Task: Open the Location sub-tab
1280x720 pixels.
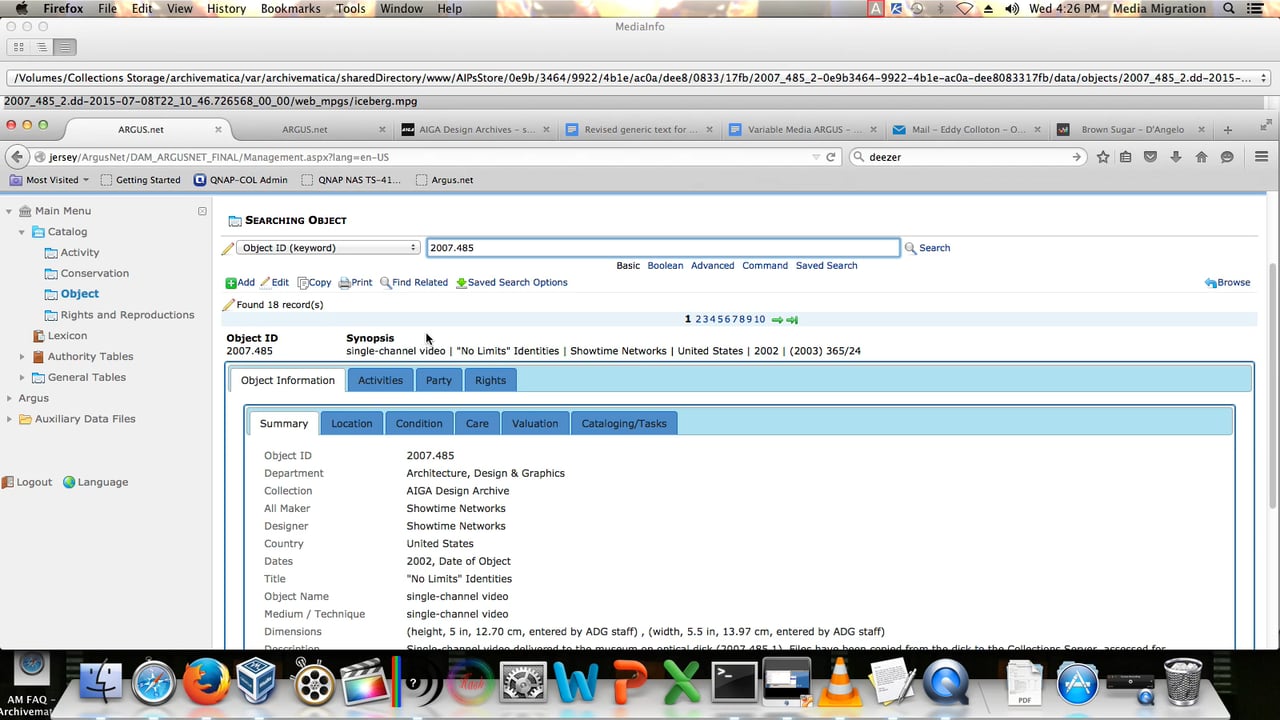Action: (x=351, y=423)
